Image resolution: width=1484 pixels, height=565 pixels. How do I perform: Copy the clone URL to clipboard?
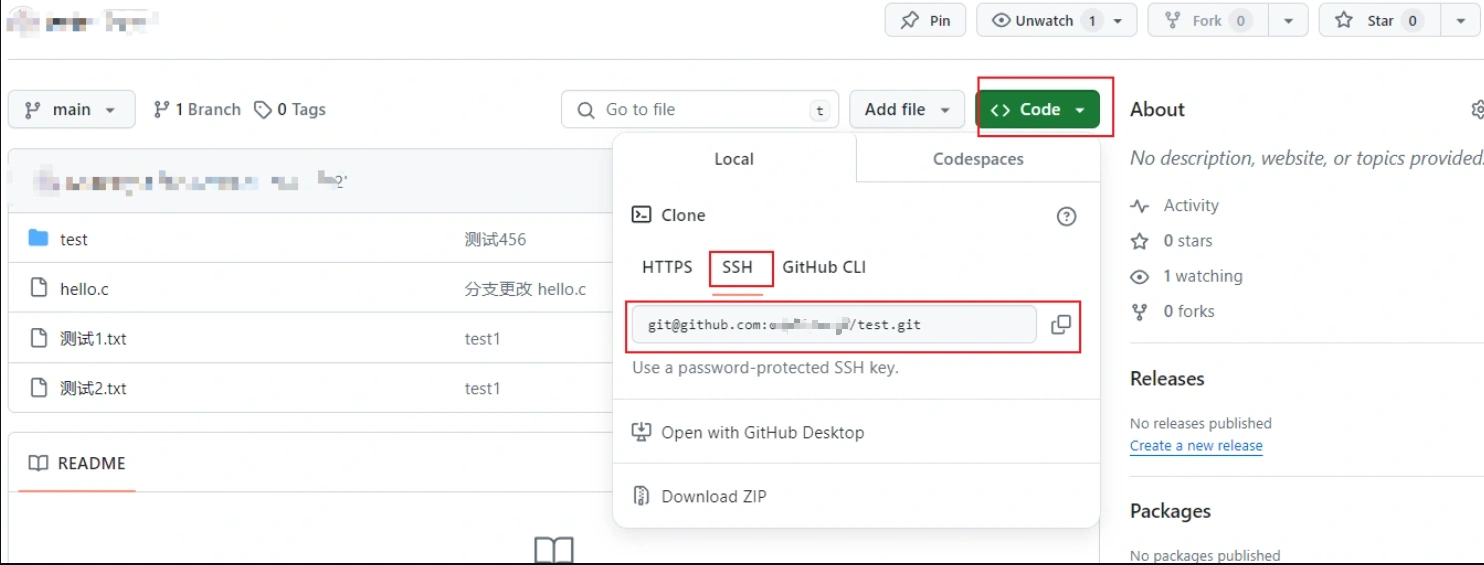click(x=1061, y=325)
